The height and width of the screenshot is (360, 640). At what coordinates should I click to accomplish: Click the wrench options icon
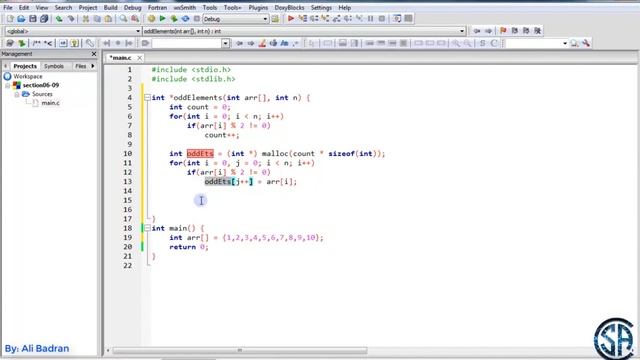[x=586, y=43]
